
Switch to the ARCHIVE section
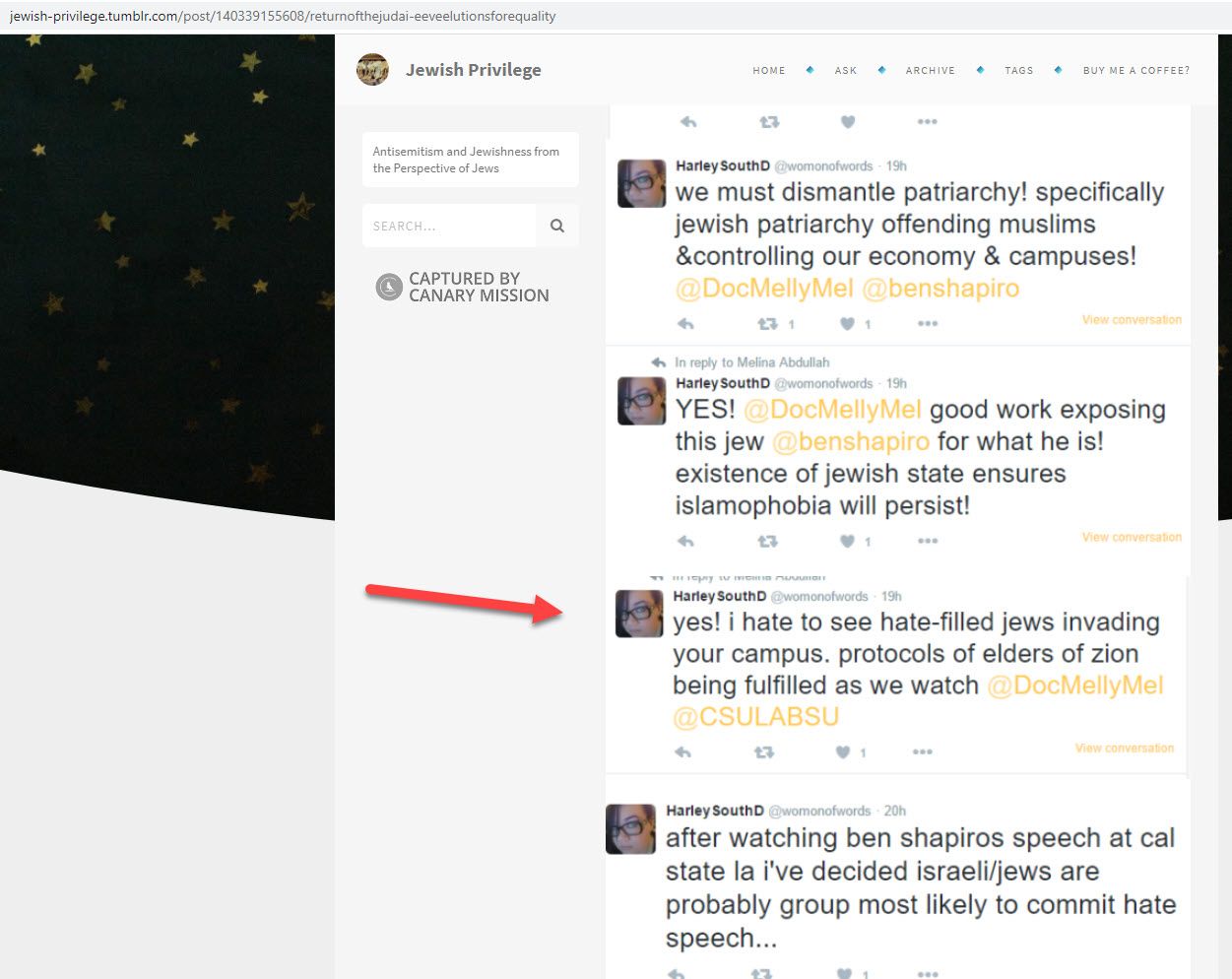coord(930,70)
